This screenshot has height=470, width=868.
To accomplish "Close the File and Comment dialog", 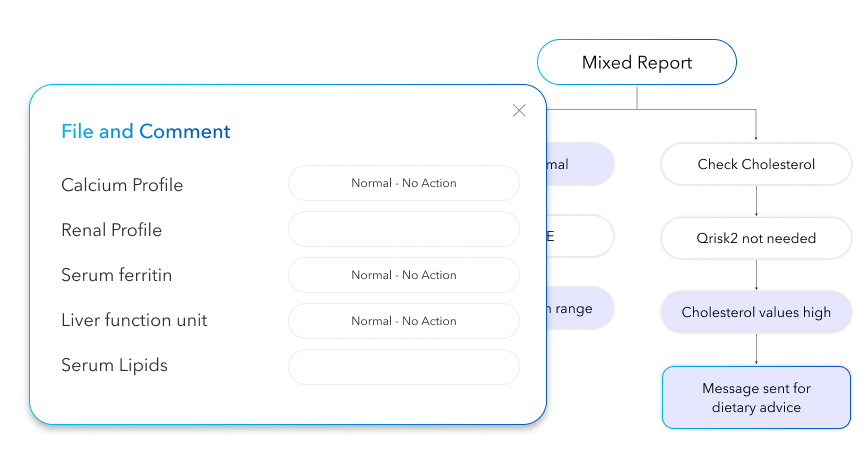I will pos(519,111).
